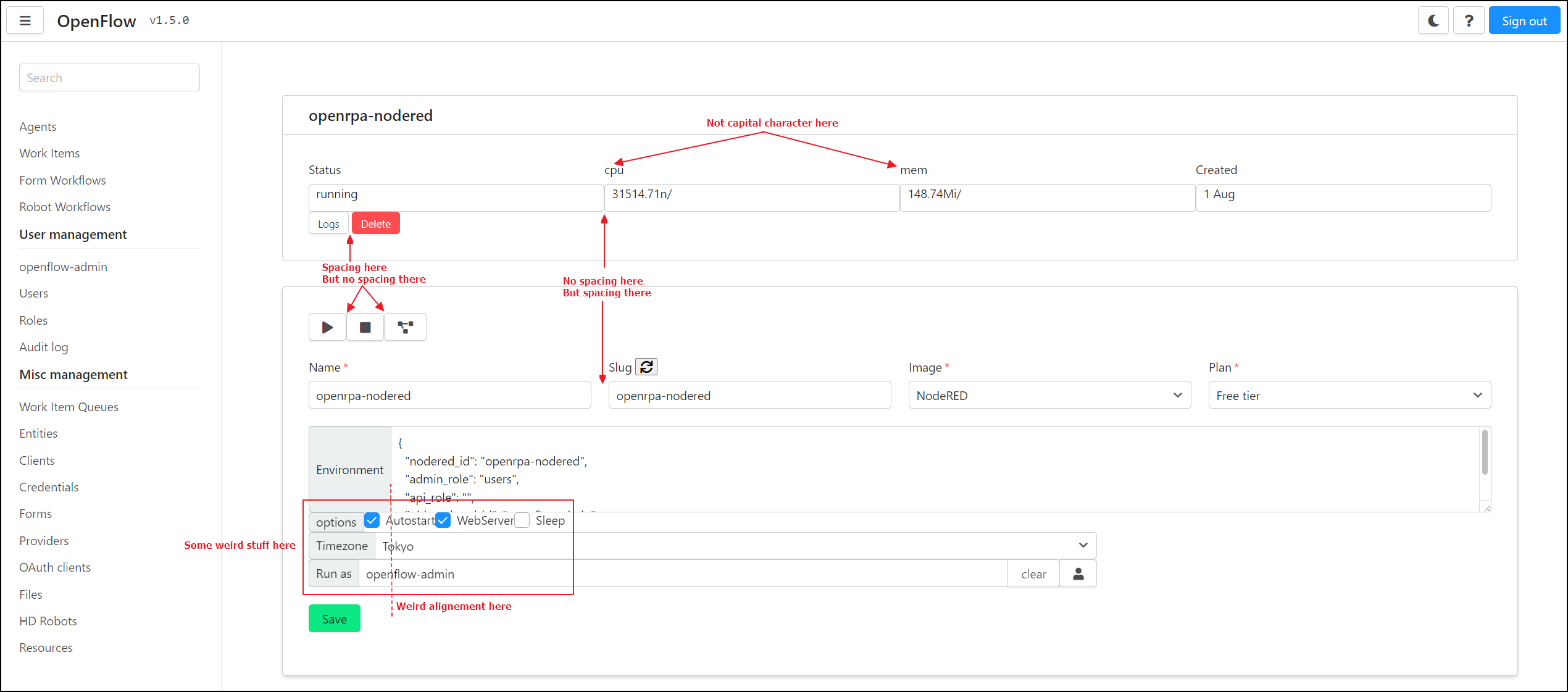1568x692 pixels.
Task: Delete the openrpa-nodered agent
Action: click(376, 223)
